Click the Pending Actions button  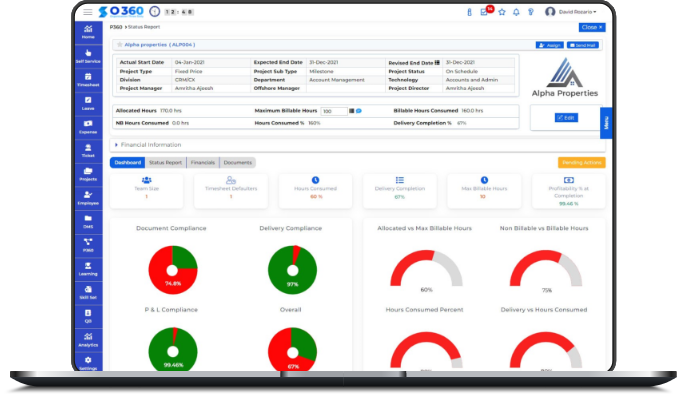pyautogui.click(x=582, y=163)
